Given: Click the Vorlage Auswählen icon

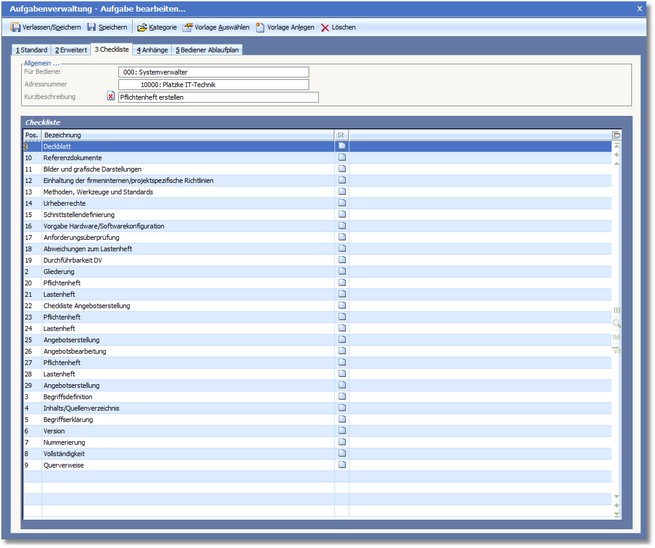Looking at the screenshot, I should click(188, 27).
